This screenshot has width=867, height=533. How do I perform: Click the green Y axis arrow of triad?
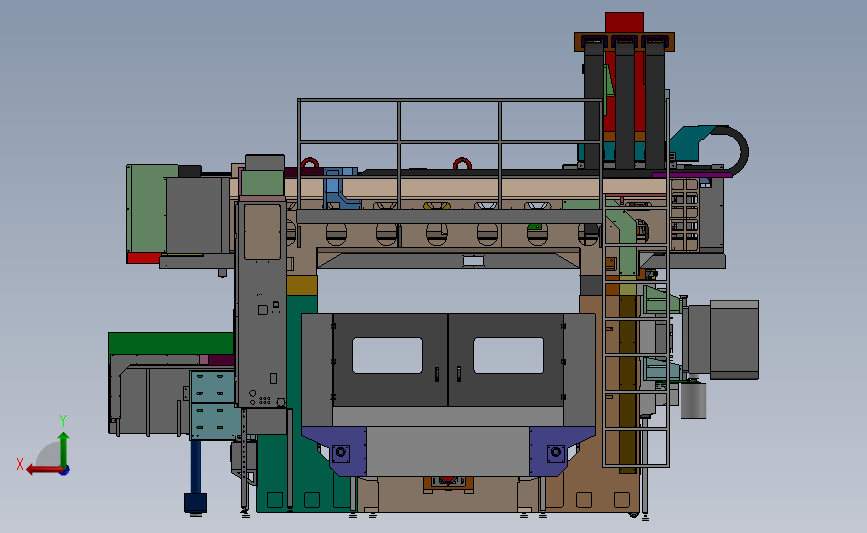(x=64, y=449)
